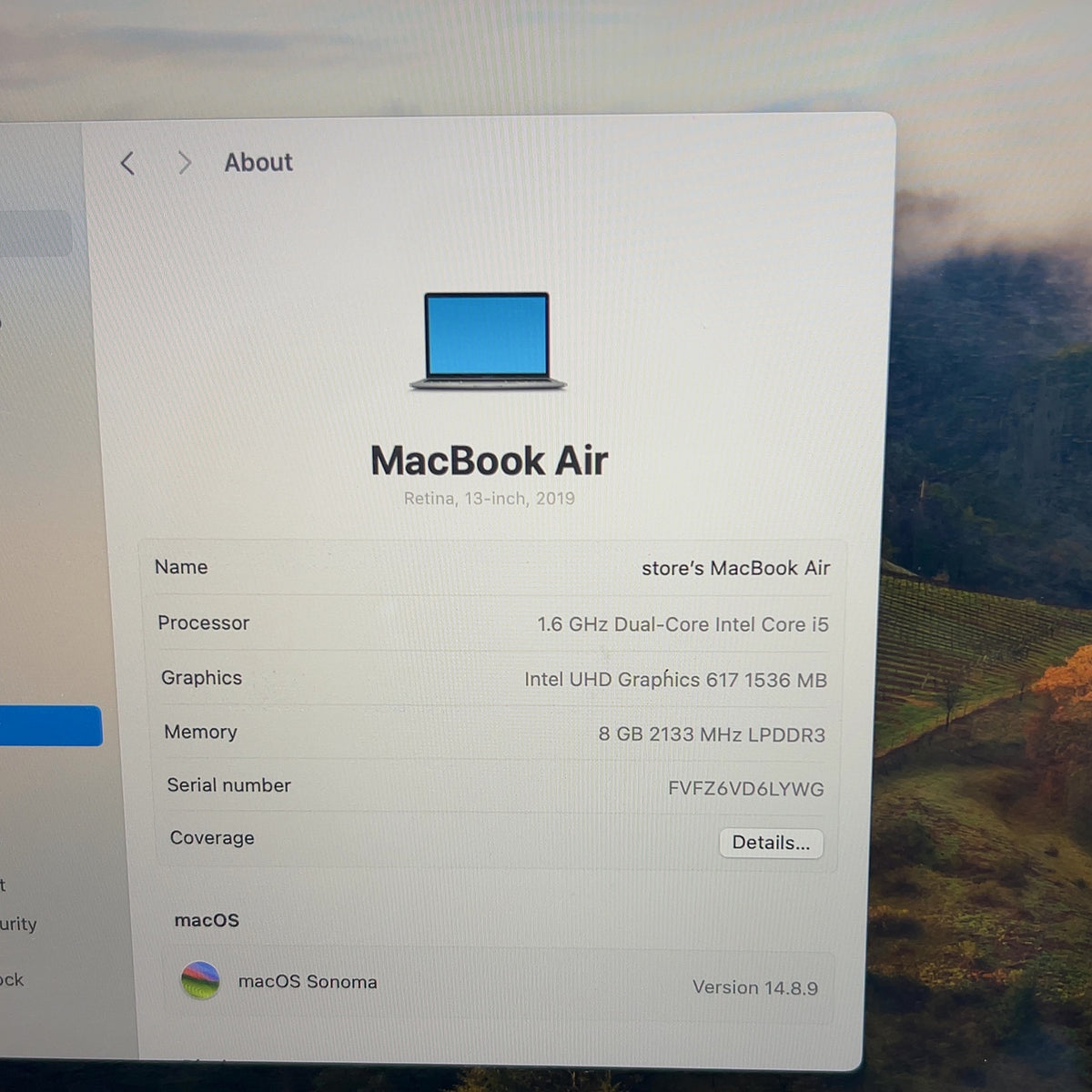
Task: Click the 'Graphics' row label
Action: [x=201, y=678]
